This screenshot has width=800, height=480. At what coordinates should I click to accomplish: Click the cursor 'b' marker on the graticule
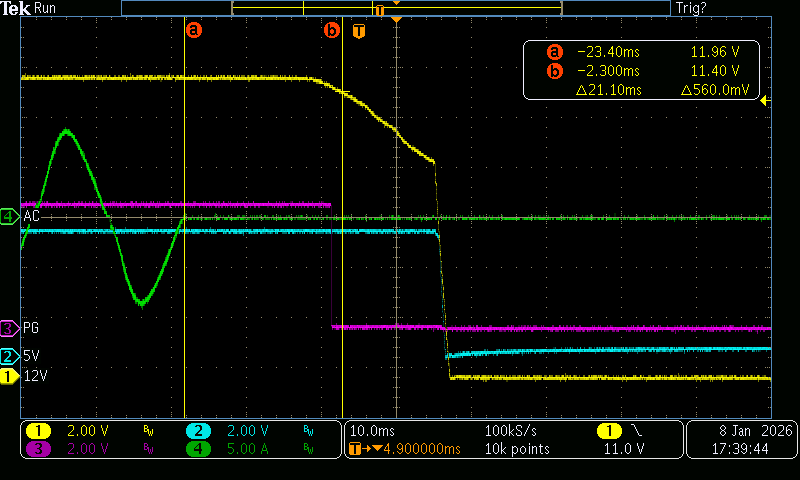331,30
